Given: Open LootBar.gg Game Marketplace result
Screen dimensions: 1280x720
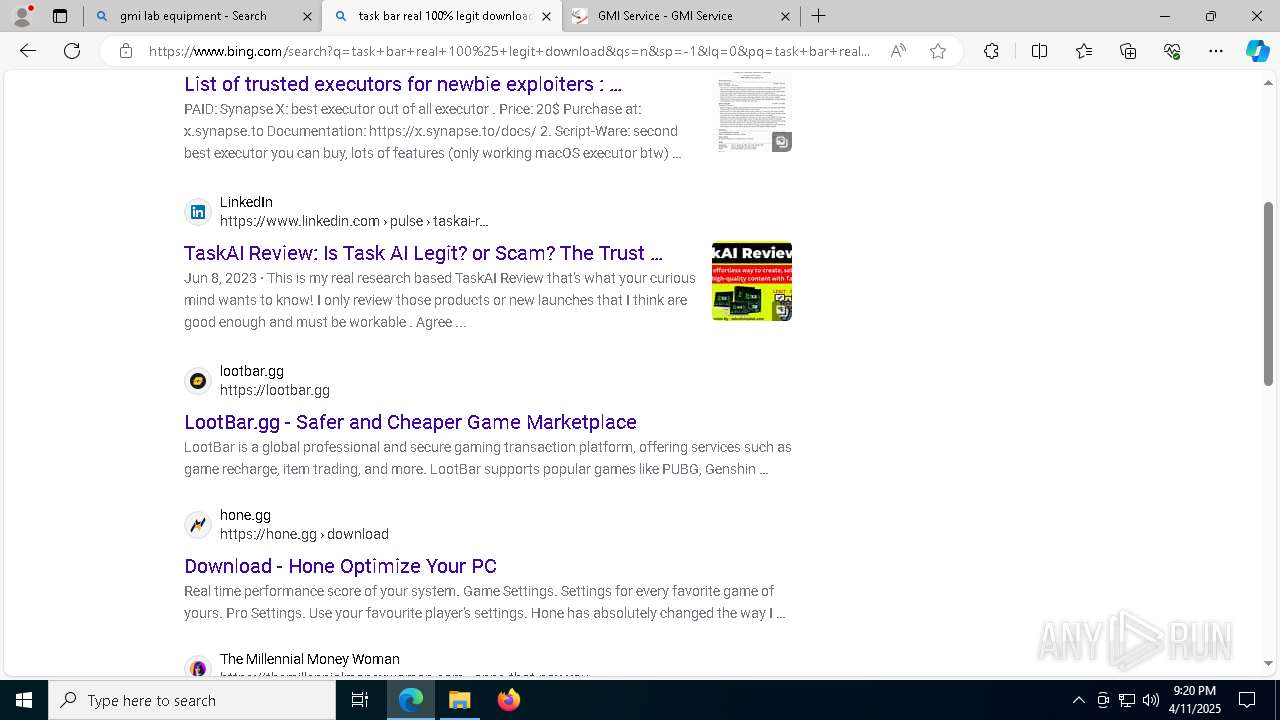Looking at the screenshot, I should pos(410,422).
